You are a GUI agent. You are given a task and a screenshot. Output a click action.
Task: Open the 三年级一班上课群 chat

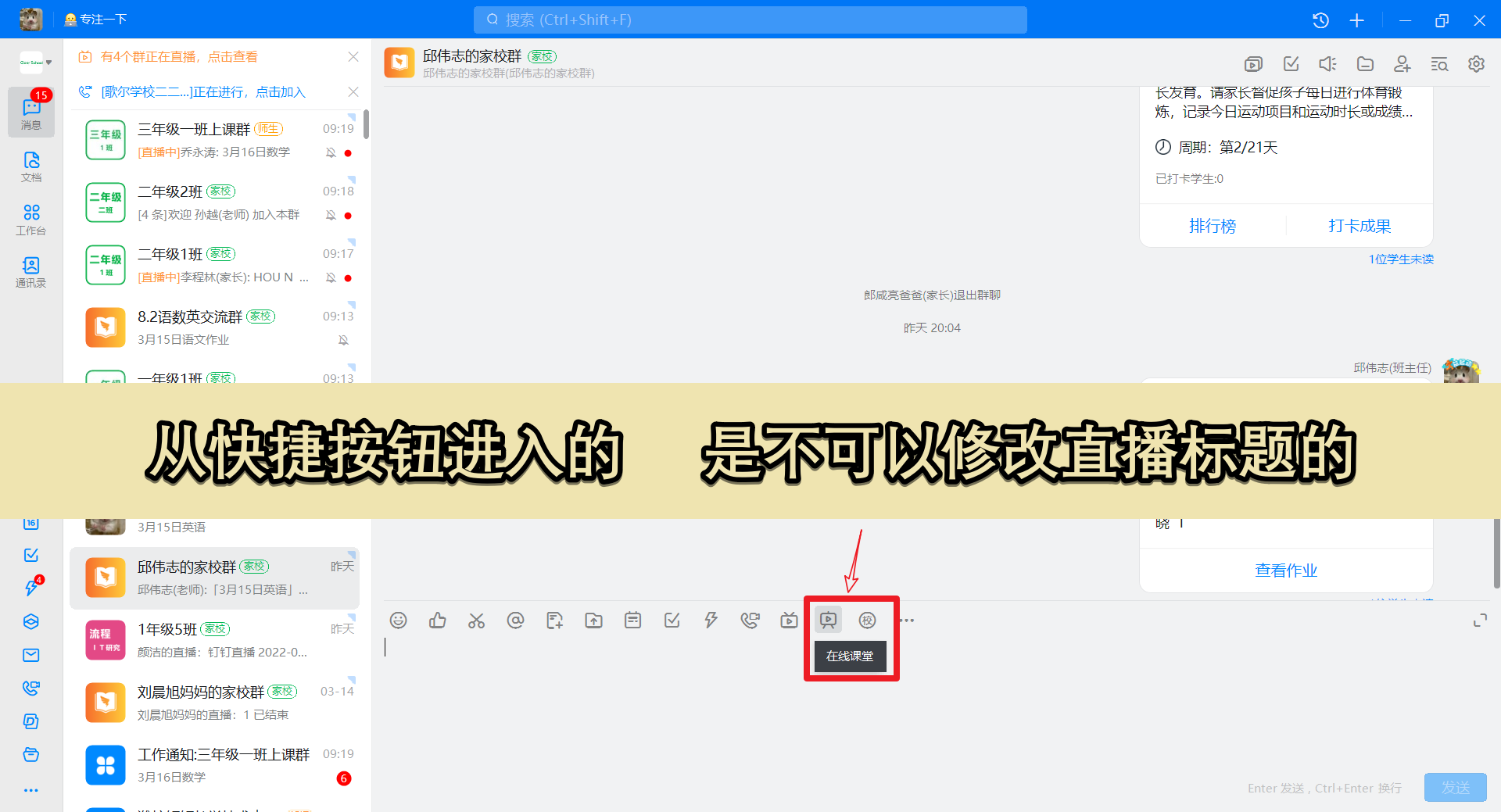click(215, 141)
